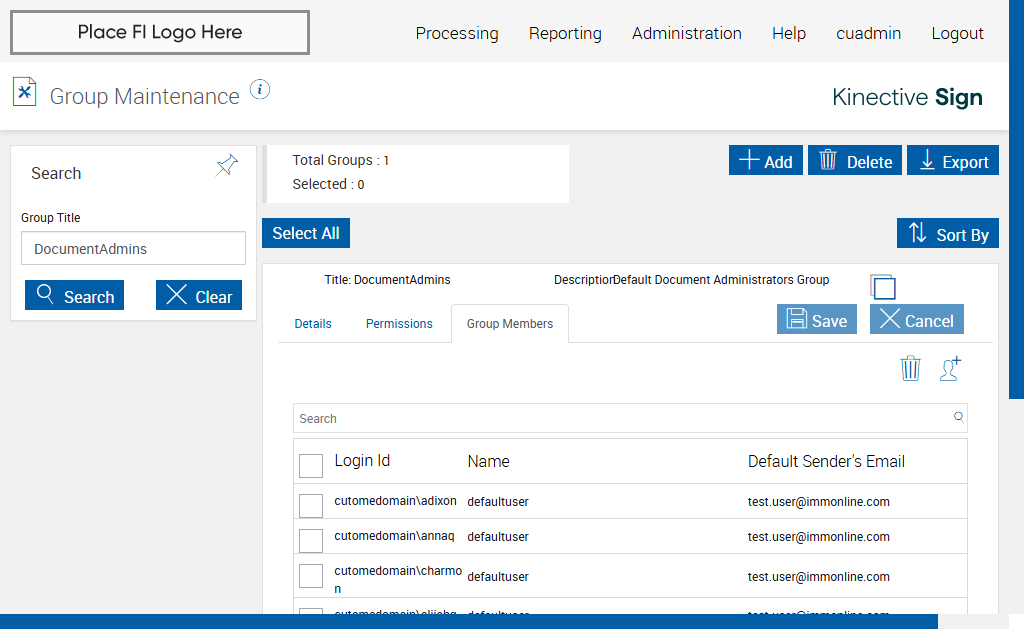Cancel the group edits
The width and height of the screenshot is (1024, 629).
[x=916, y=319]
